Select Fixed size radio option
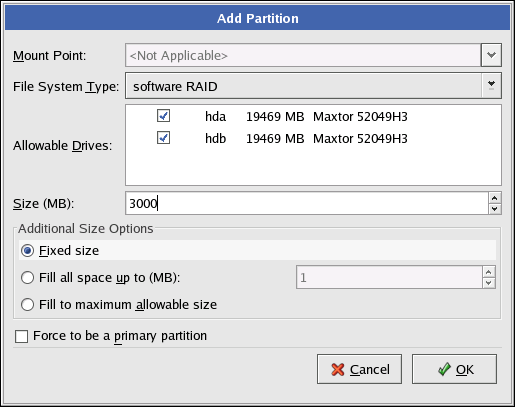 point(27,251)
